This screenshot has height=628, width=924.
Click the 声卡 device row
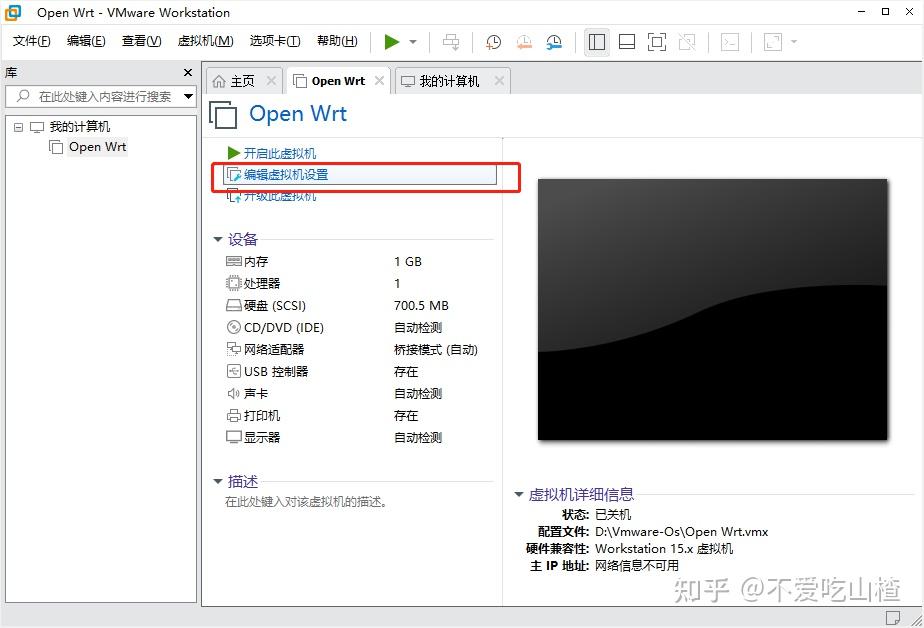(x=358, y=394)
